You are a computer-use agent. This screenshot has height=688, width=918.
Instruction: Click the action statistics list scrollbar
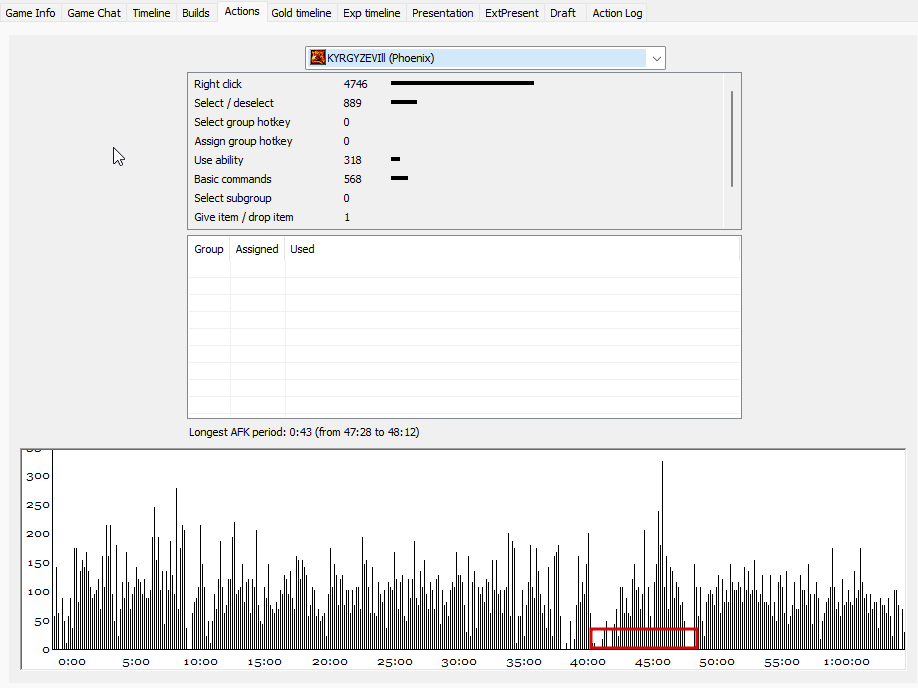732,139
